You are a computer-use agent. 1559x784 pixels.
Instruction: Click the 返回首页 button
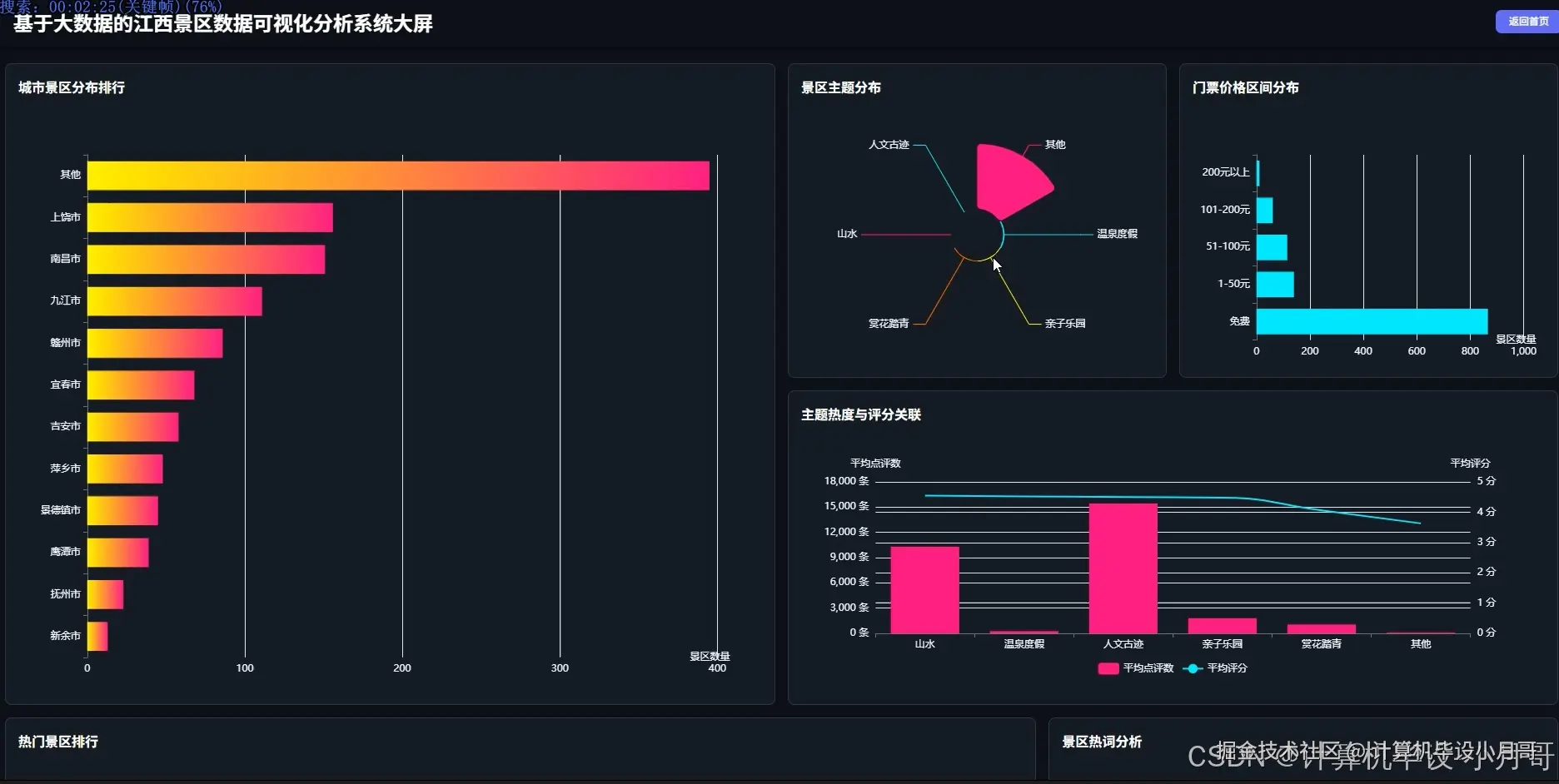click(x=1527, y=22)
